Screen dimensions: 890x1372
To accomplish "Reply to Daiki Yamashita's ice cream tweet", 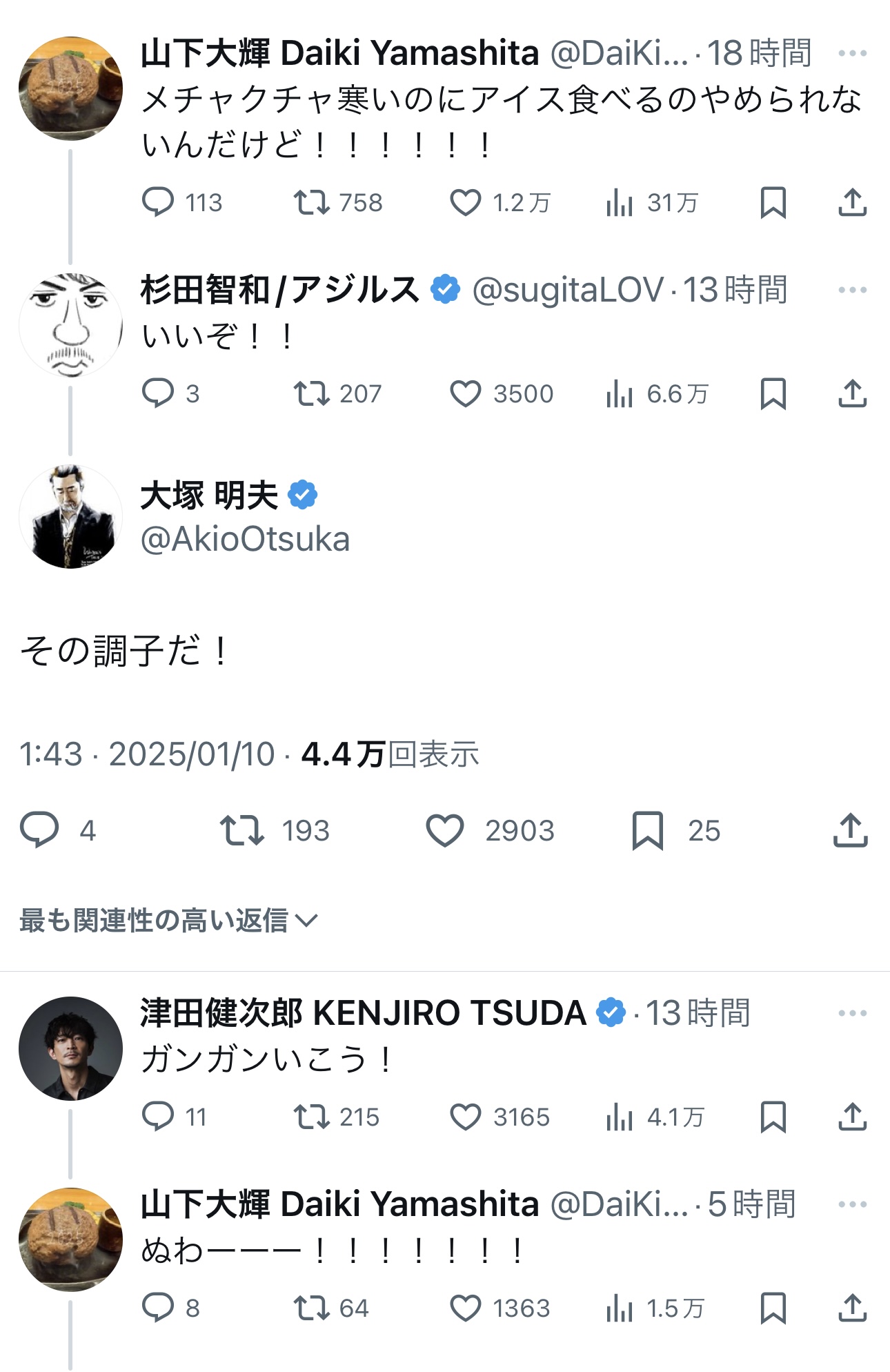I will 158,202.
